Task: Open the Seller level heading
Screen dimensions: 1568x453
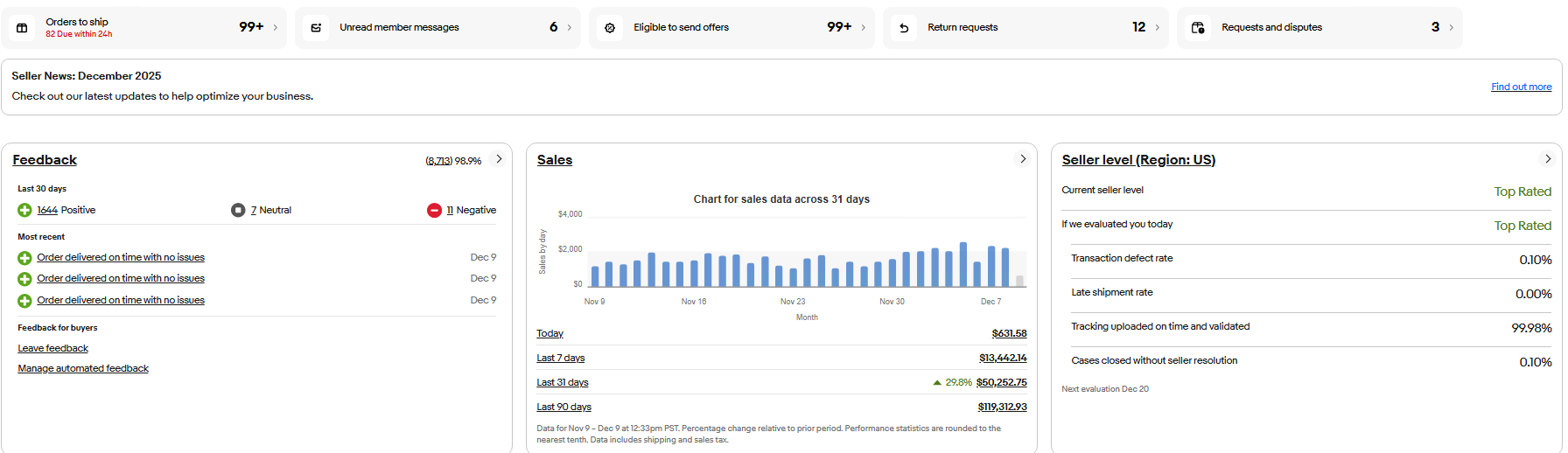Action: pos(1138,160)
